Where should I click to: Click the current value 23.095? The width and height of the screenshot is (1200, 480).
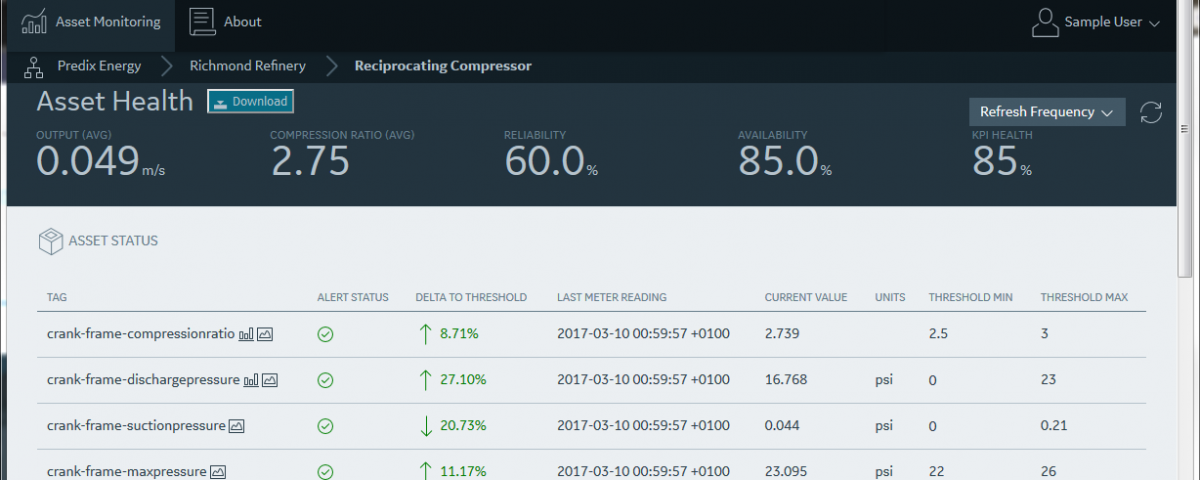tap(786, 471)
